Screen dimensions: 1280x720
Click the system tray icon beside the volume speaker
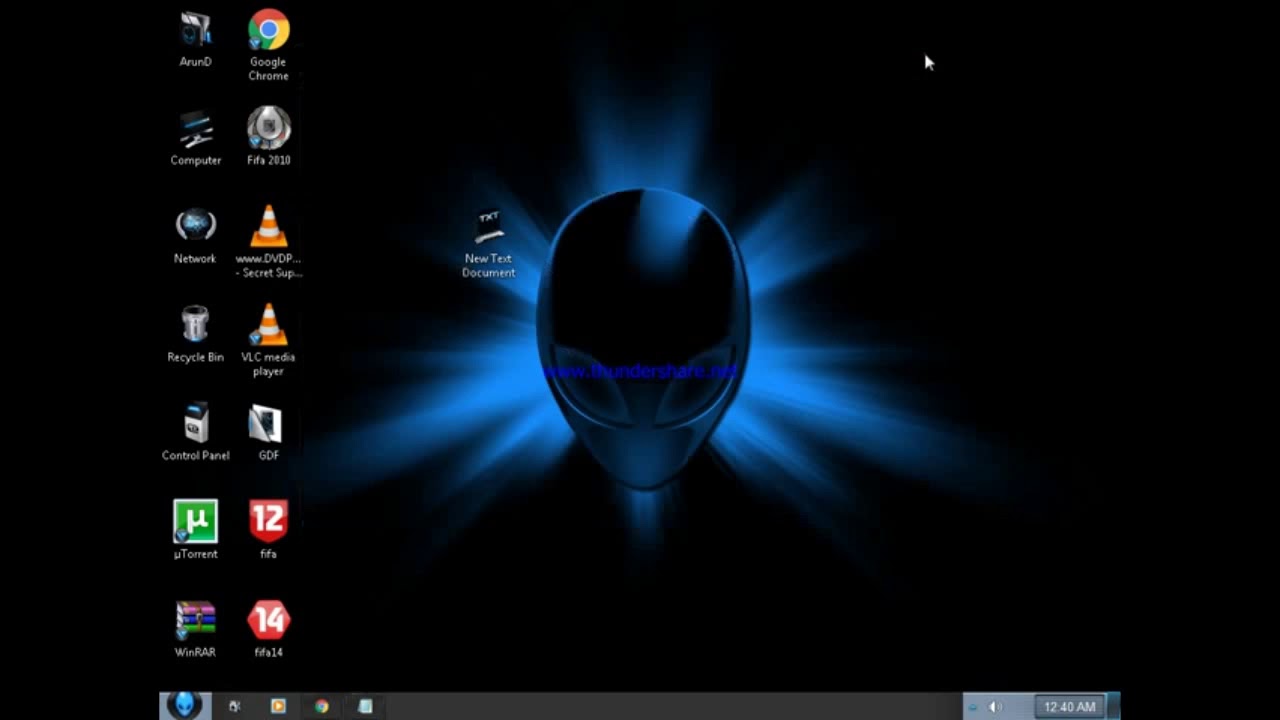[972, 707]
